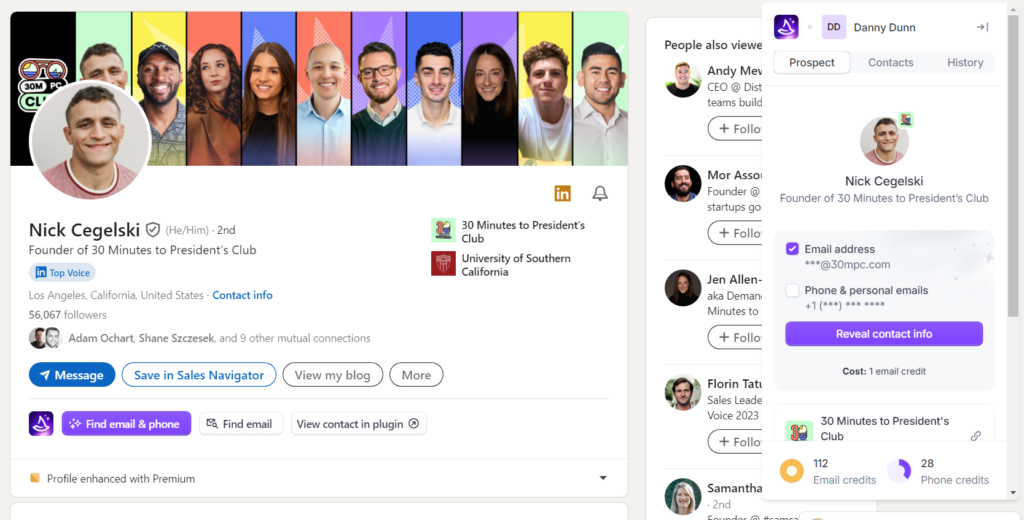Open the Contact info link
This screenshot has height=520, width=1024.
[x=242, y=295]
